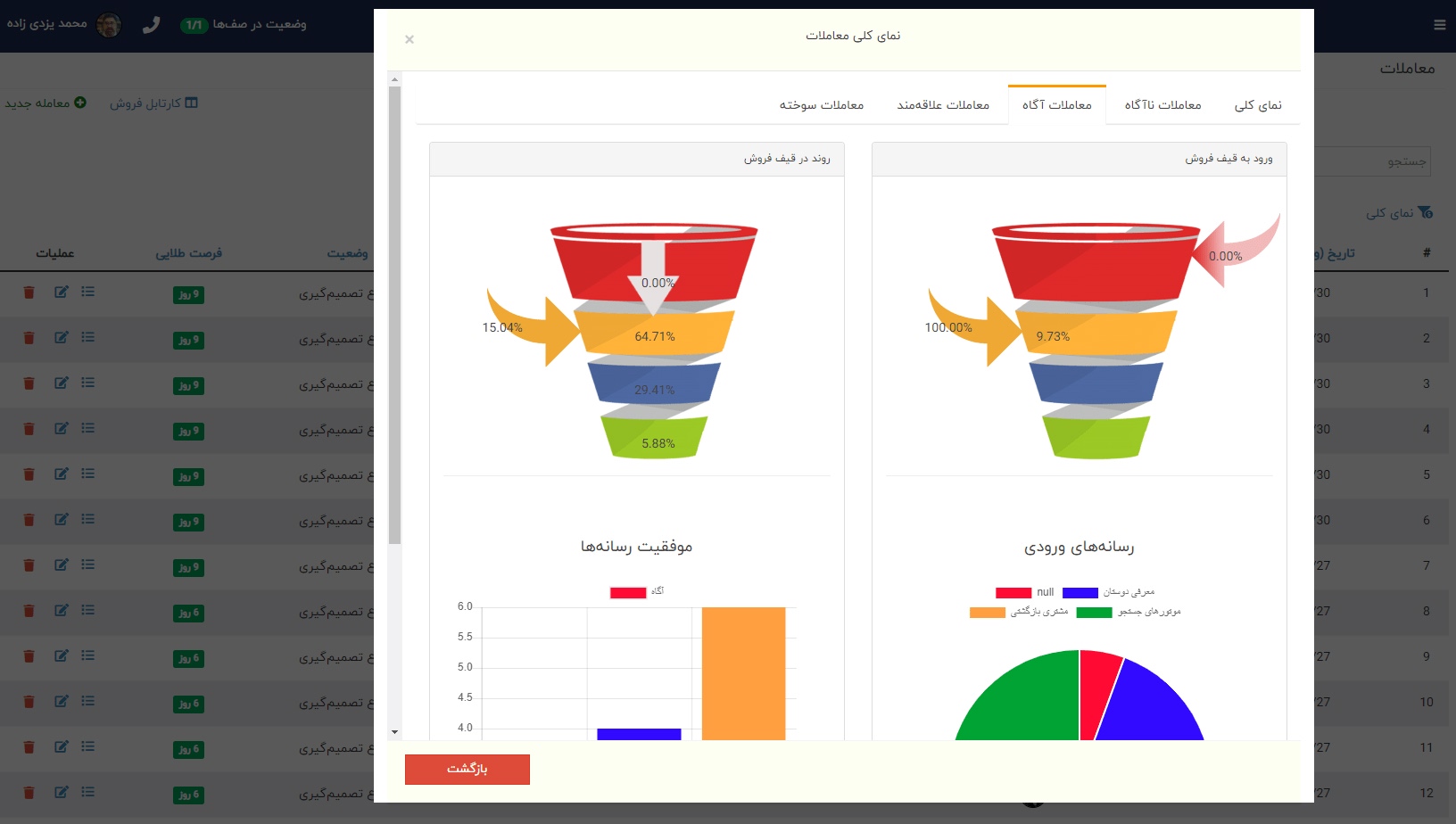Click the scrollbar up arrow in the dialog

pos(394,79)
